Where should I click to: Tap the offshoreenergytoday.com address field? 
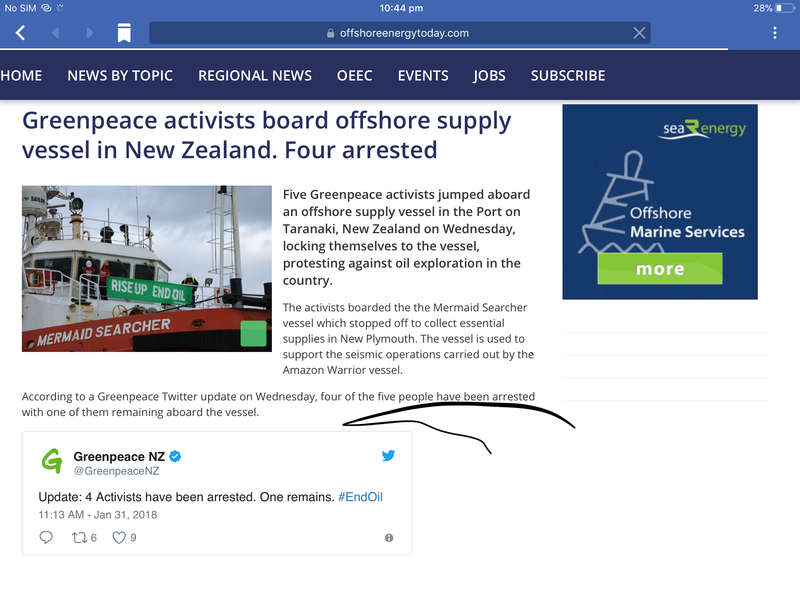[x=399, y=33]
